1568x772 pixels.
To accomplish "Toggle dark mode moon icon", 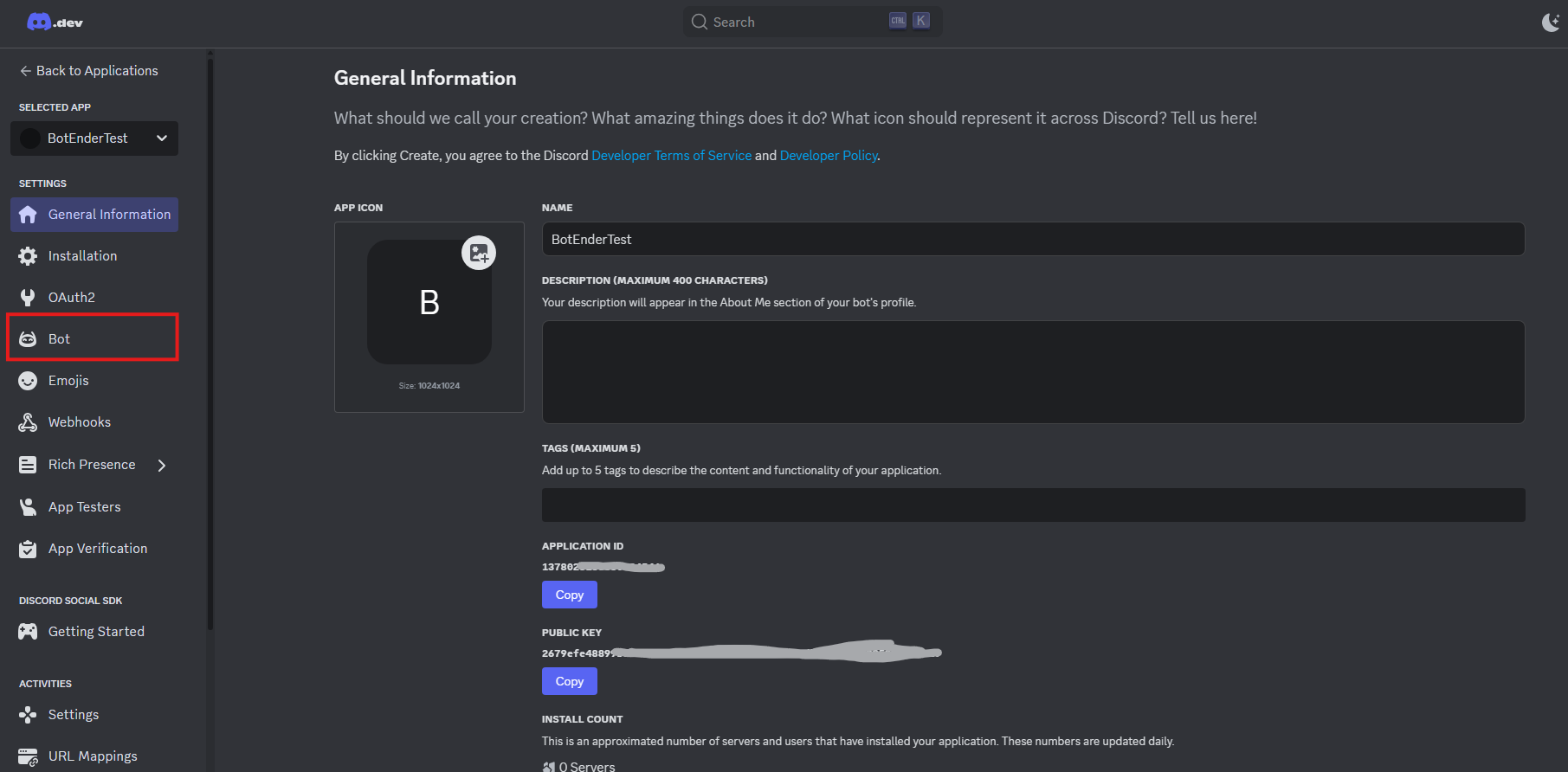I will coord(1551,23).
